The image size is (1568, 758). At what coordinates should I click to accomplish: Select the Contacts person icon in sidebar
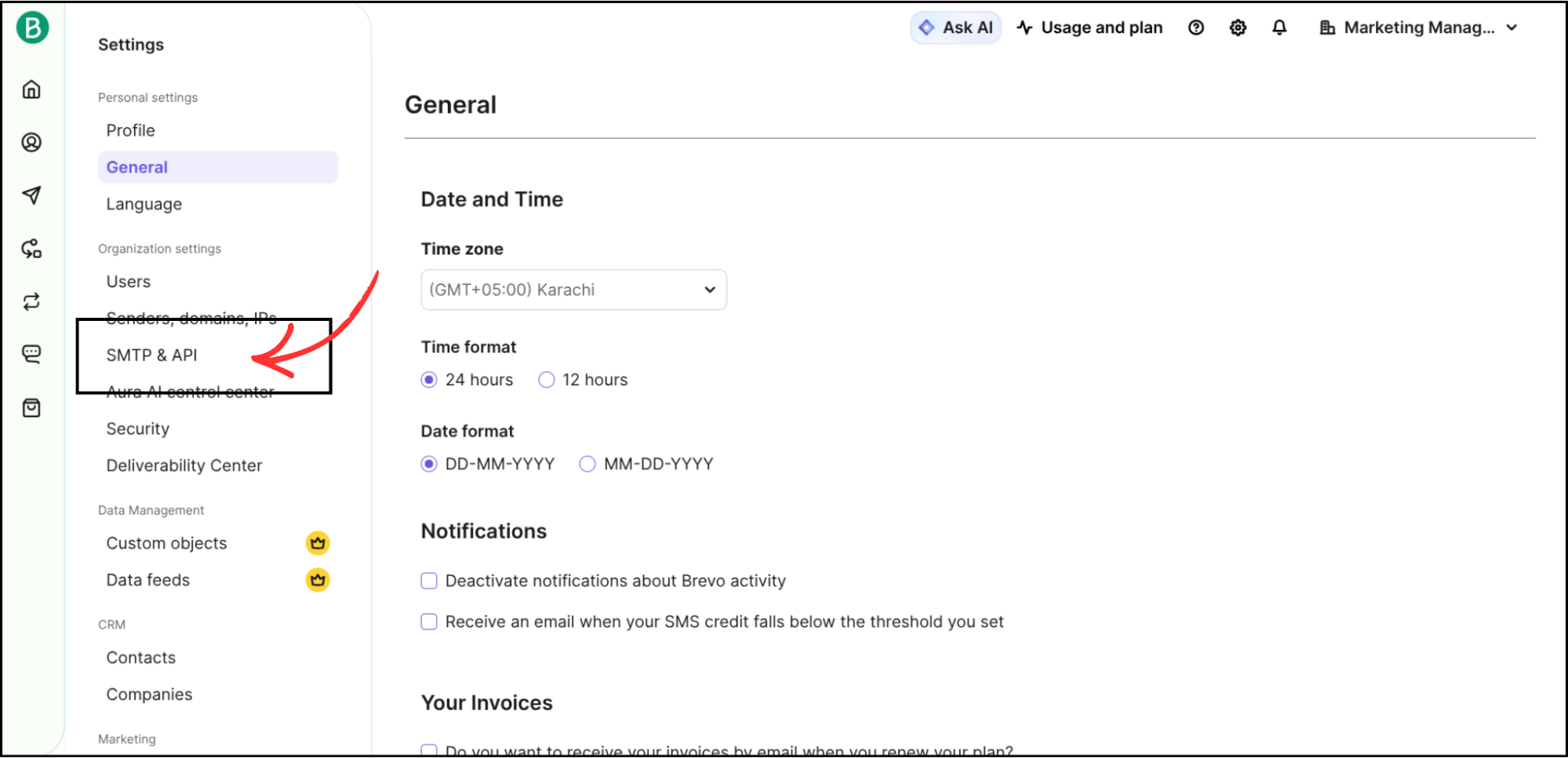[31, 143]
